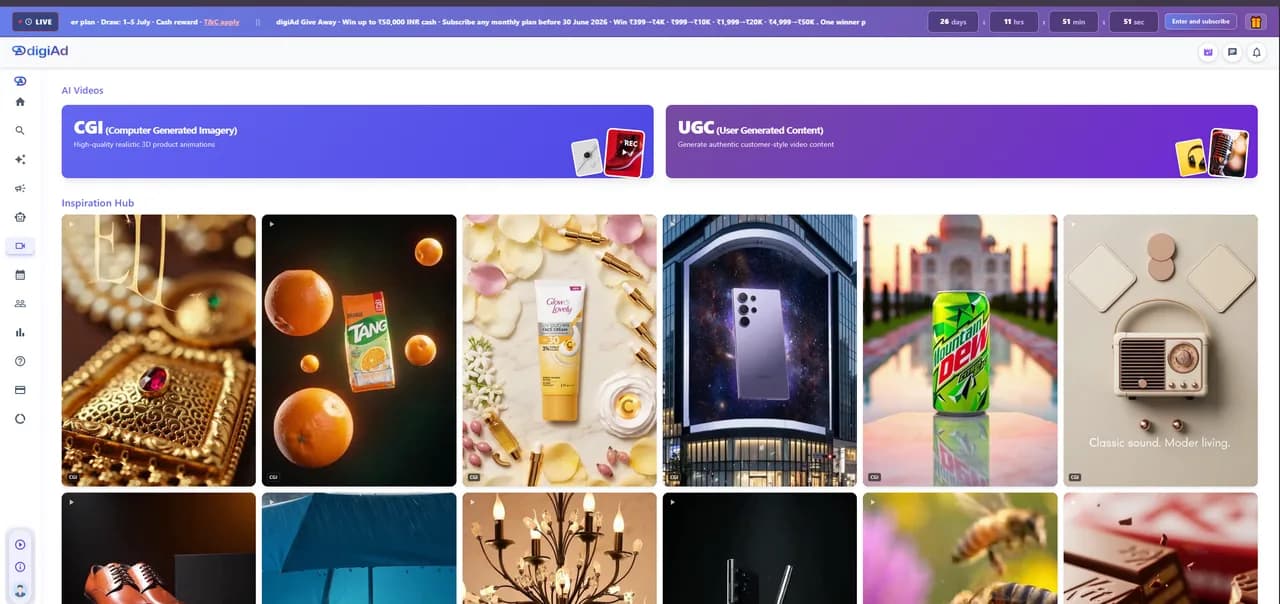
Task: Click the digiAd Give Away banner text
Action: click(x=571, y=21)
